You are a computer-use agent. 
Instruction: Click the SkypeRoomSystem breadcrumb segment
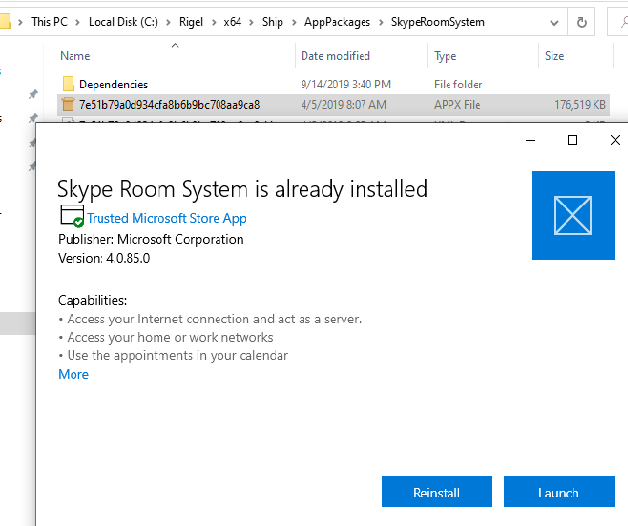(438, 22)
